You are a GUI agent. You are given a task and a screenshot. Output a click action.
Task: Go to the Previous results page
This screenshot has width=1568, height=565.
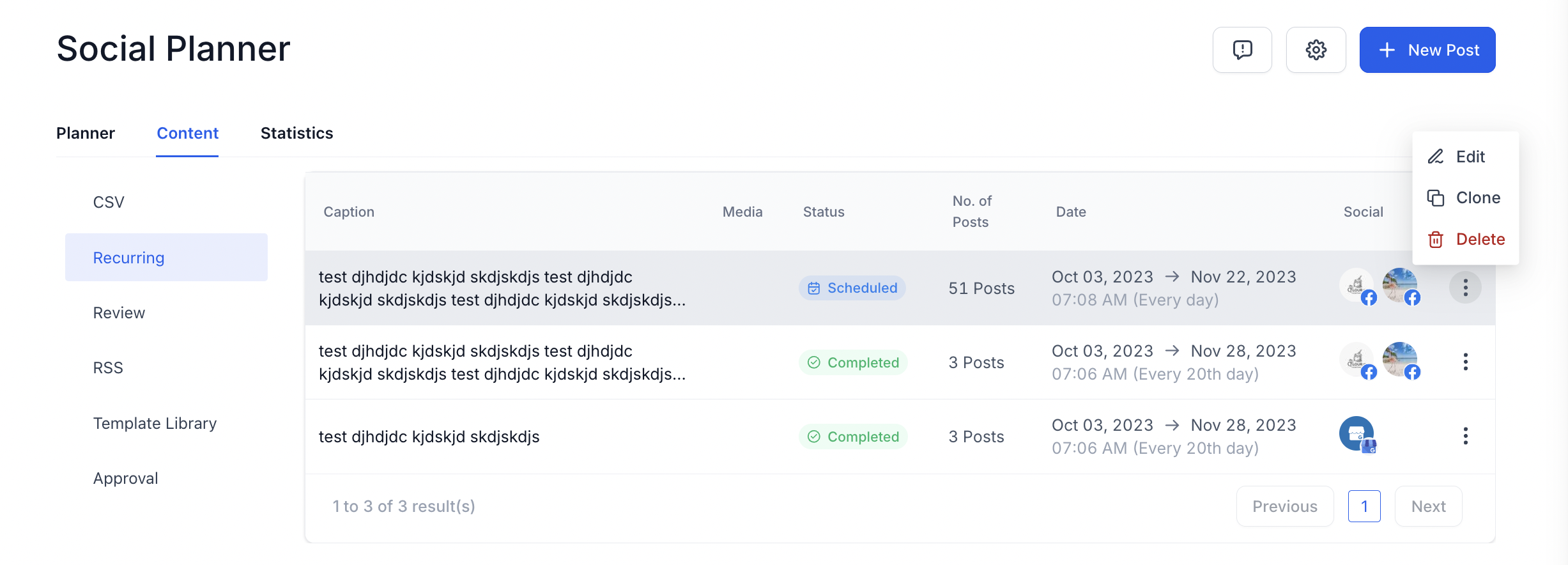1285,506
